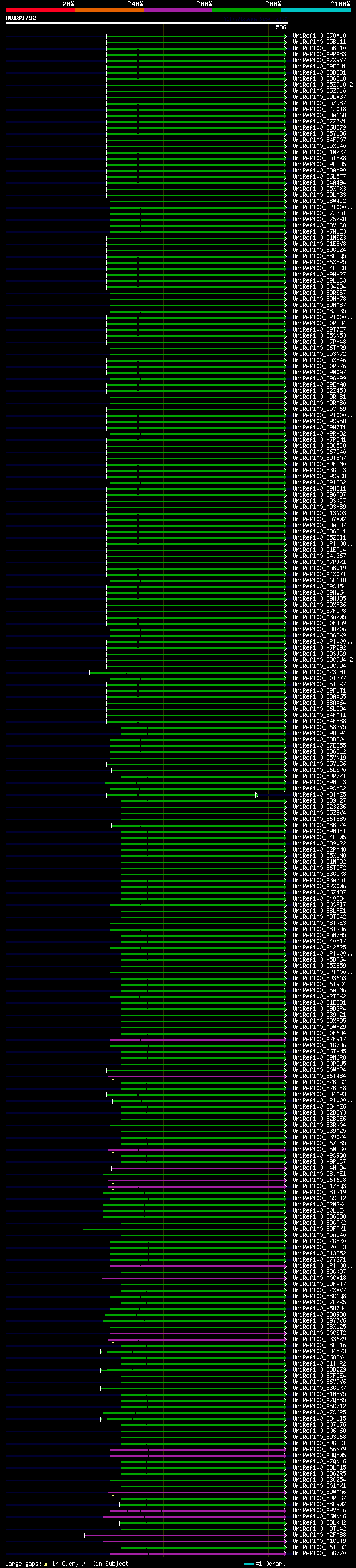Click the orange ~40% identity legend bar
Screen dimensions: 356x1568
[109, 10]
